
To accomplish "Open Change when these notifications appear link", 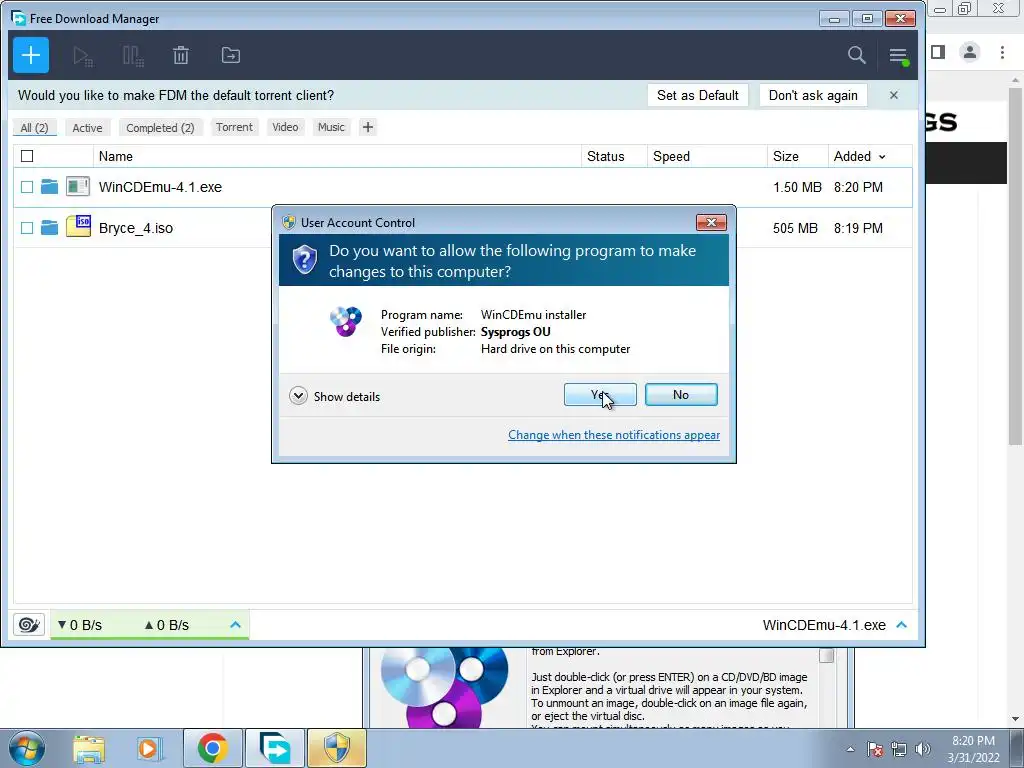I will pos(614,435).
